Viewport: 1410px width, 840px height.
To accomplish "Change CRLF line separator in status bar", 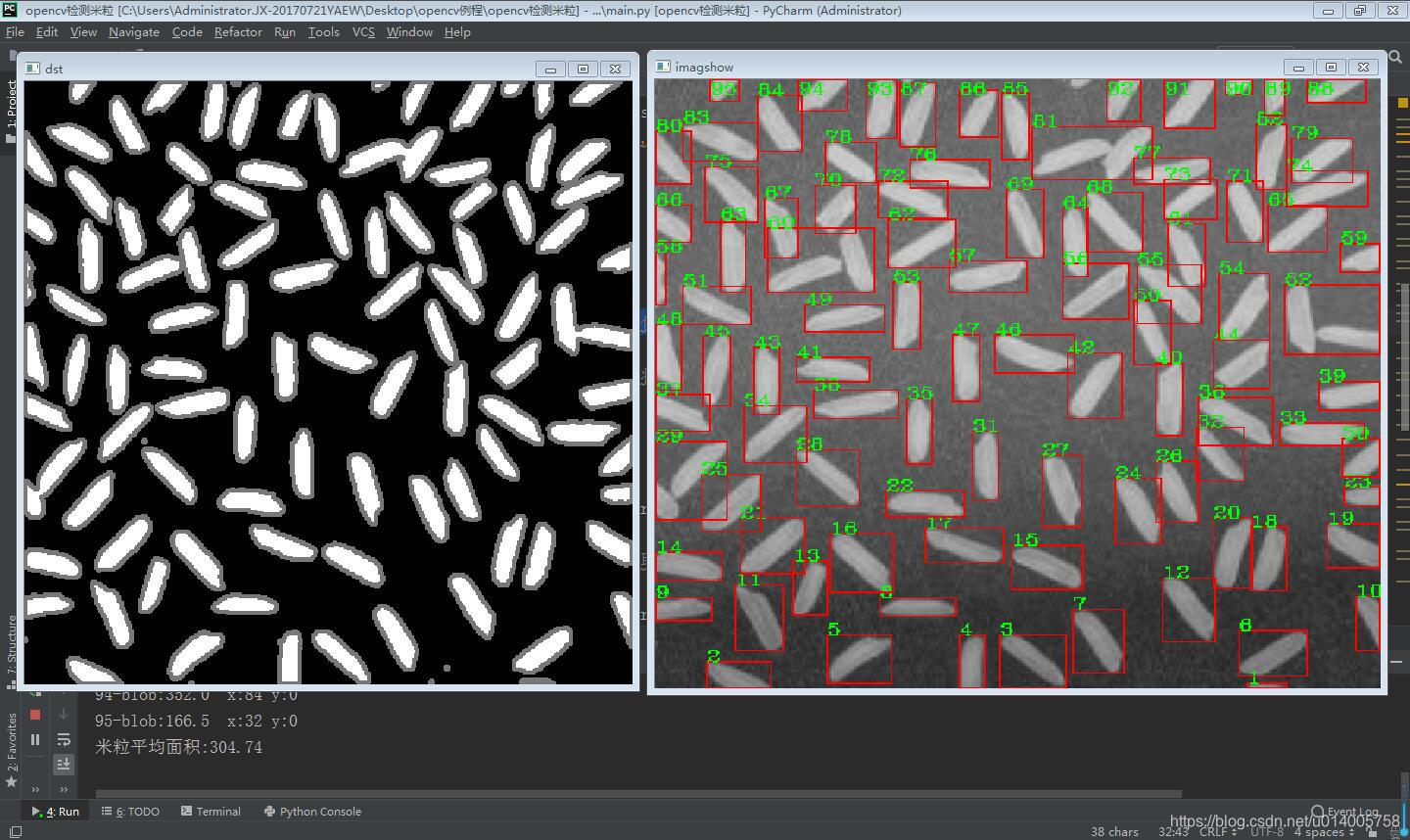I will 1217,832.
